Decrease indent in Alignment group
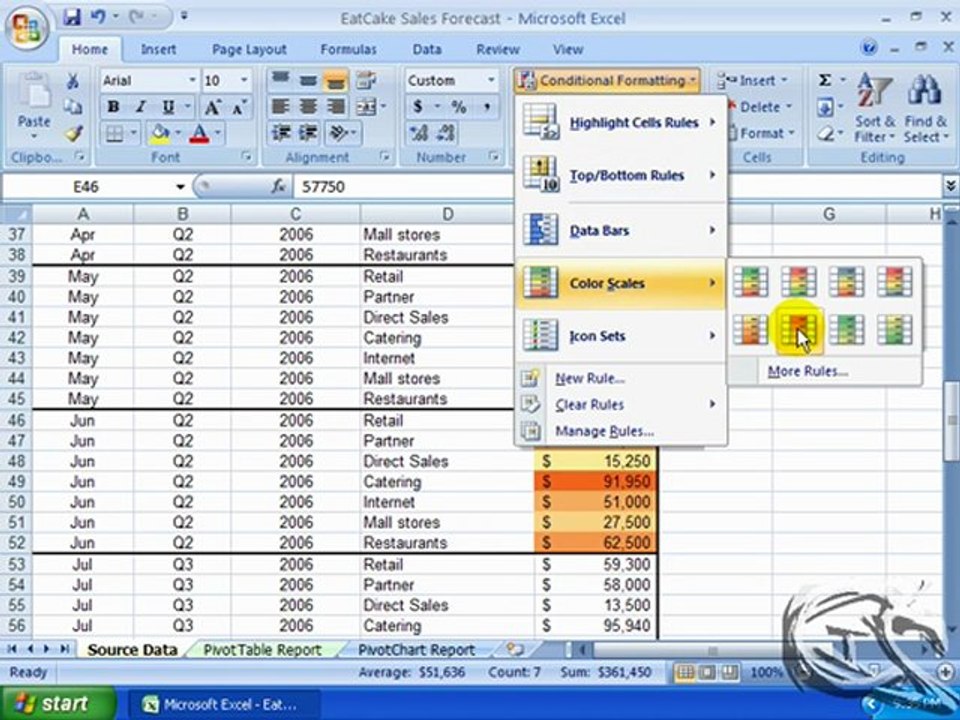The height and width of the screenshot is (720, 960). (x=281, y=133)
